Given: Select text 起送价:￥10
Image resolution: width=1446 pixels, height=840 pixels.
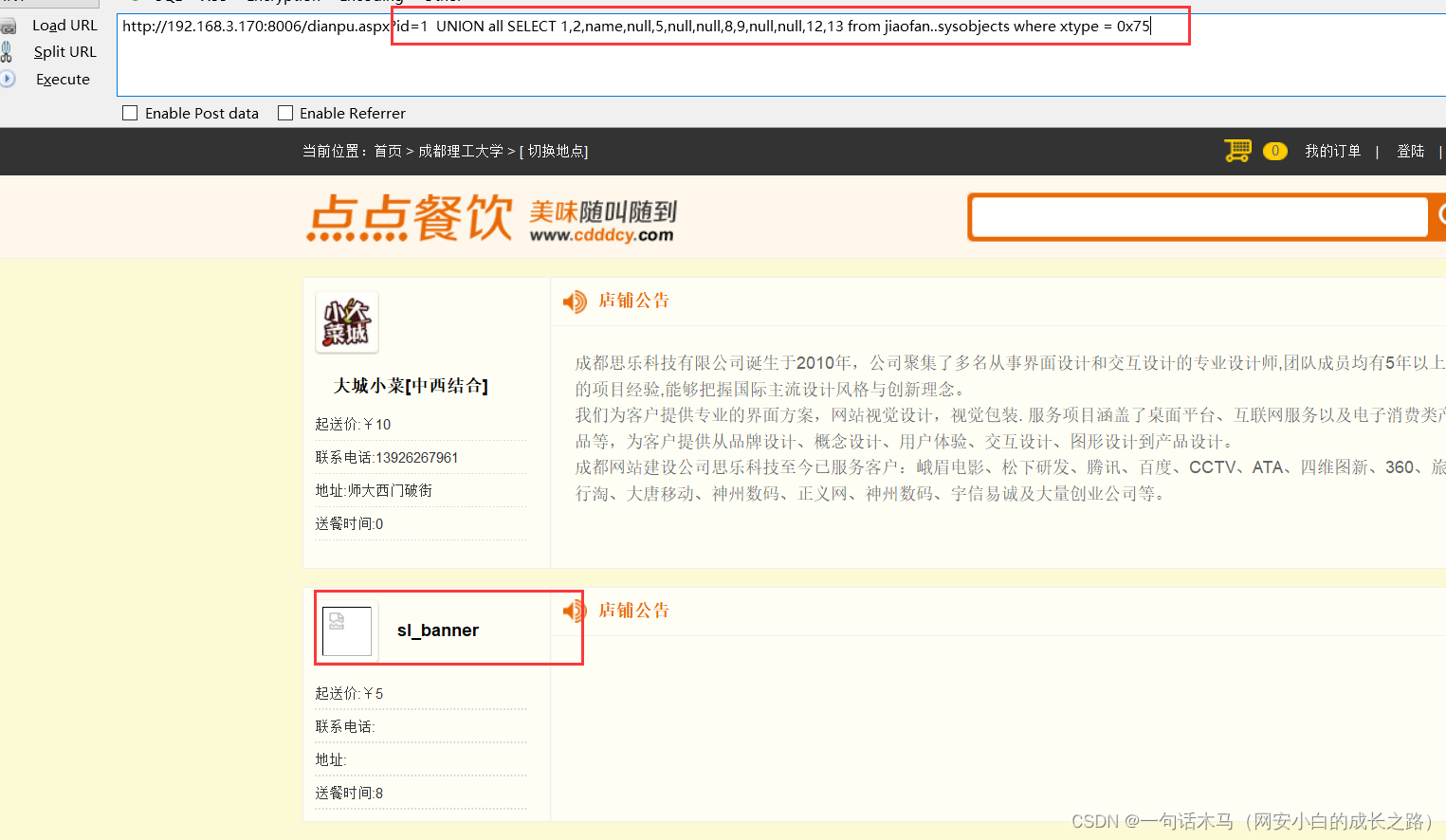Looking at the screenshot, I should [353, 424].
